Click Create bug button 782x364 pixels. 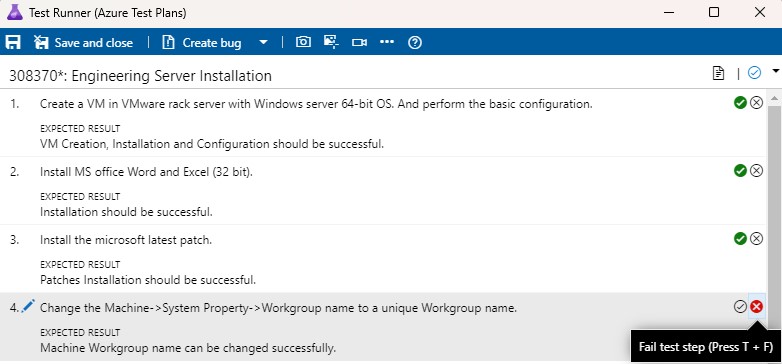click(201, 43)
